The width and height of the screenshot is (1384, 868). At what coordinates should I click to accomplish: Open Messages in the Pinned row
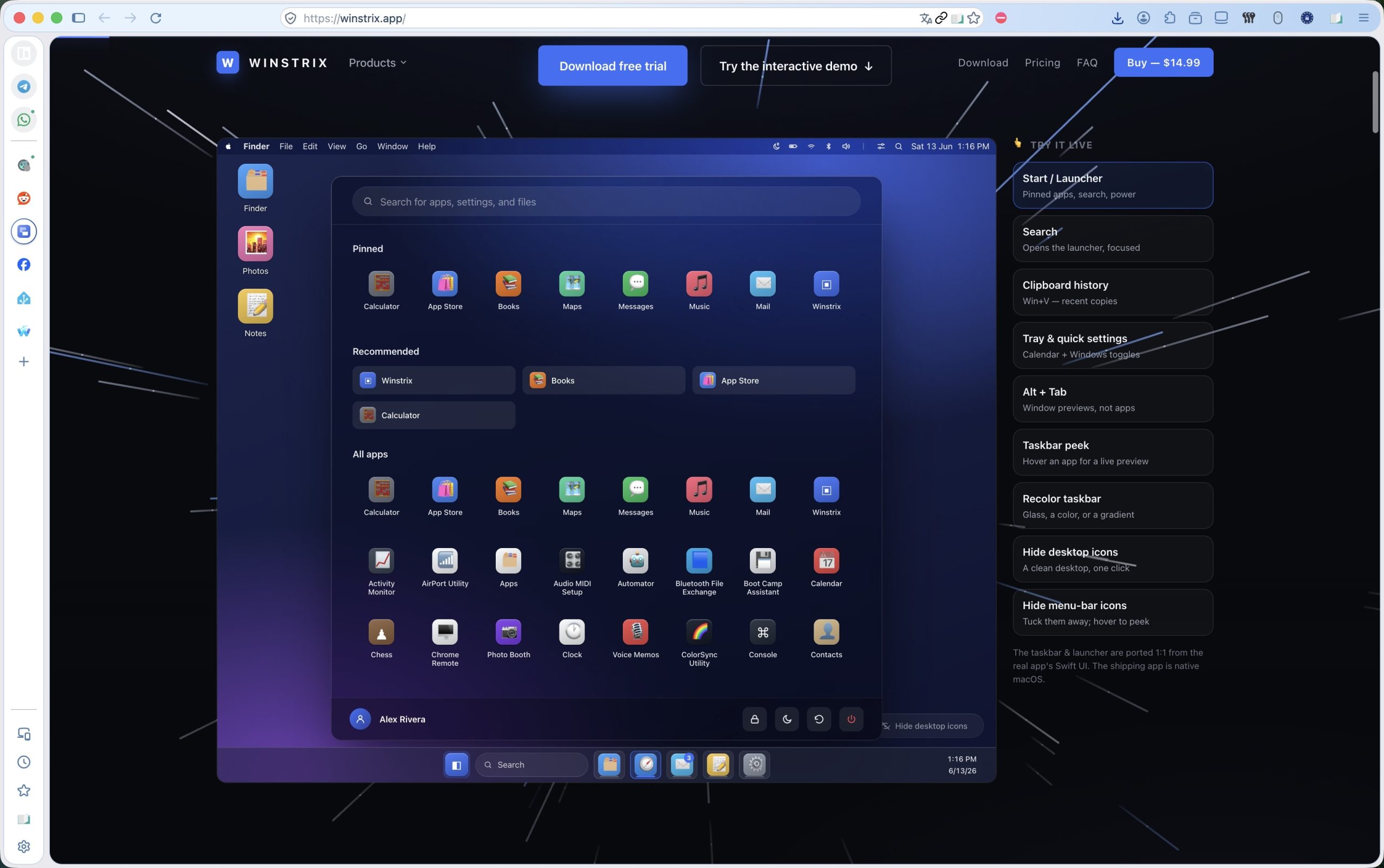click(636, 290)
